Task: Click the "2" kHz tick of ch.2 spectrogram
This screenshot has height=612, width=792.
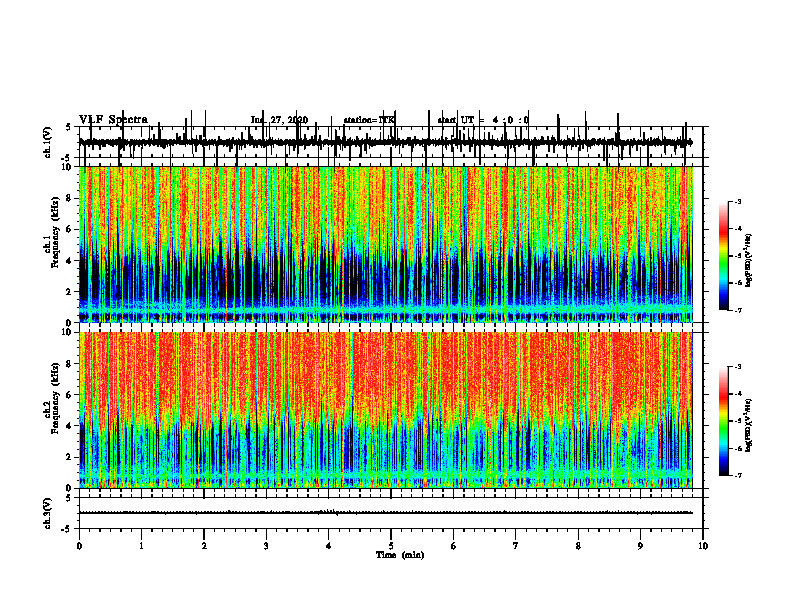Action: click(x=70, y=457)
